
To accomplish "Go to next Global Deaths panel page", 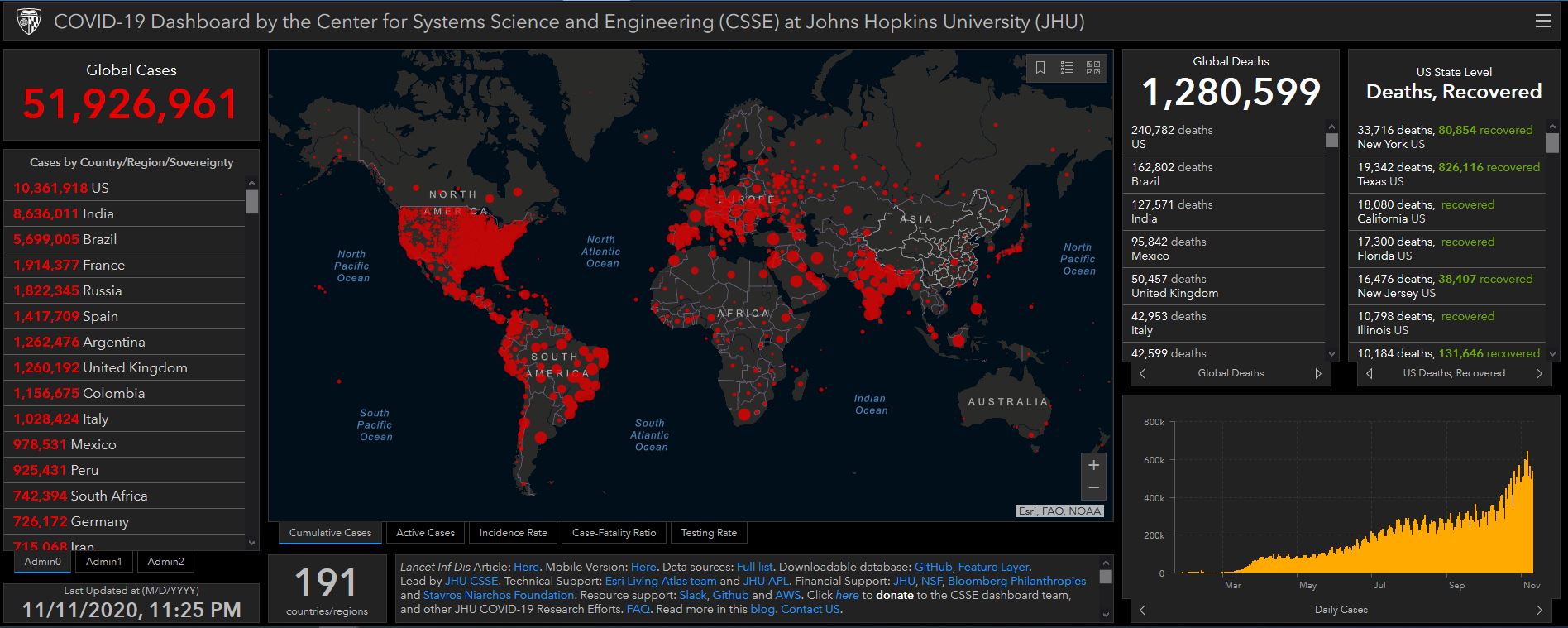I will coord(1318,373).
